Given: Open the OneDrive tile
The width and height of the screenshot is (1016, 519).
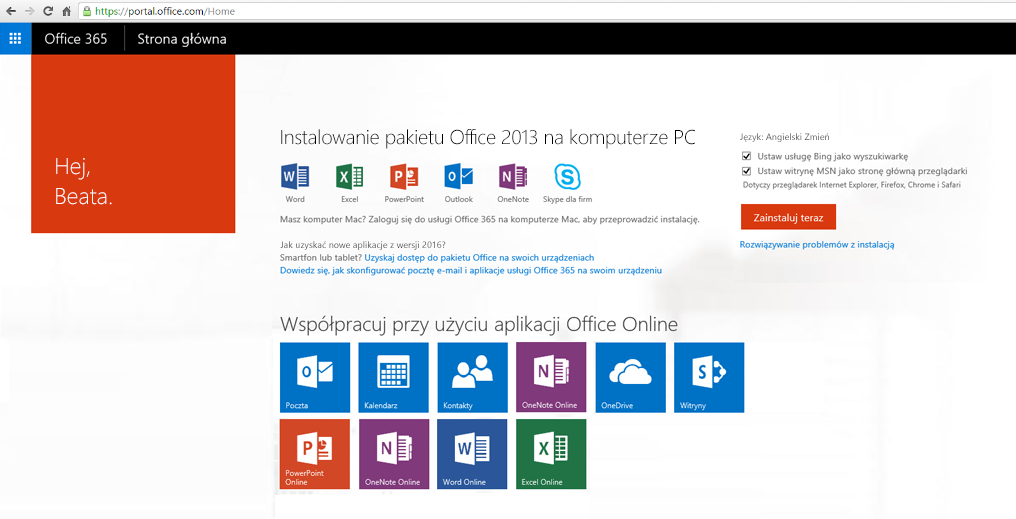Looking at the screenshot, I should tap(630, 377).
